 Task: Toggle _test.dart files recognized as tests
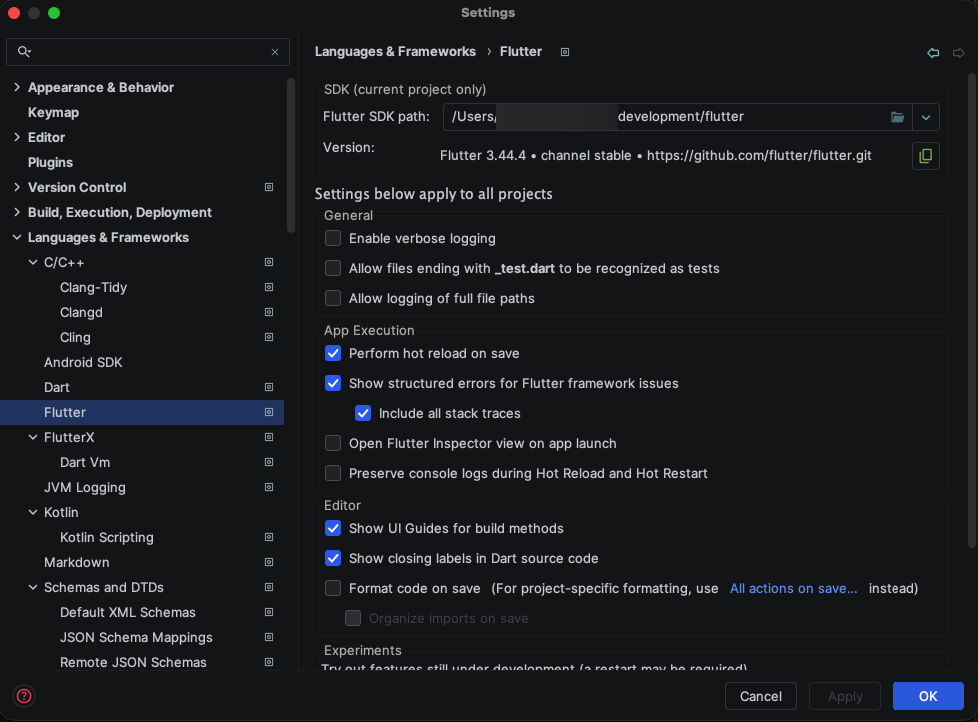(x=333, y=268)
